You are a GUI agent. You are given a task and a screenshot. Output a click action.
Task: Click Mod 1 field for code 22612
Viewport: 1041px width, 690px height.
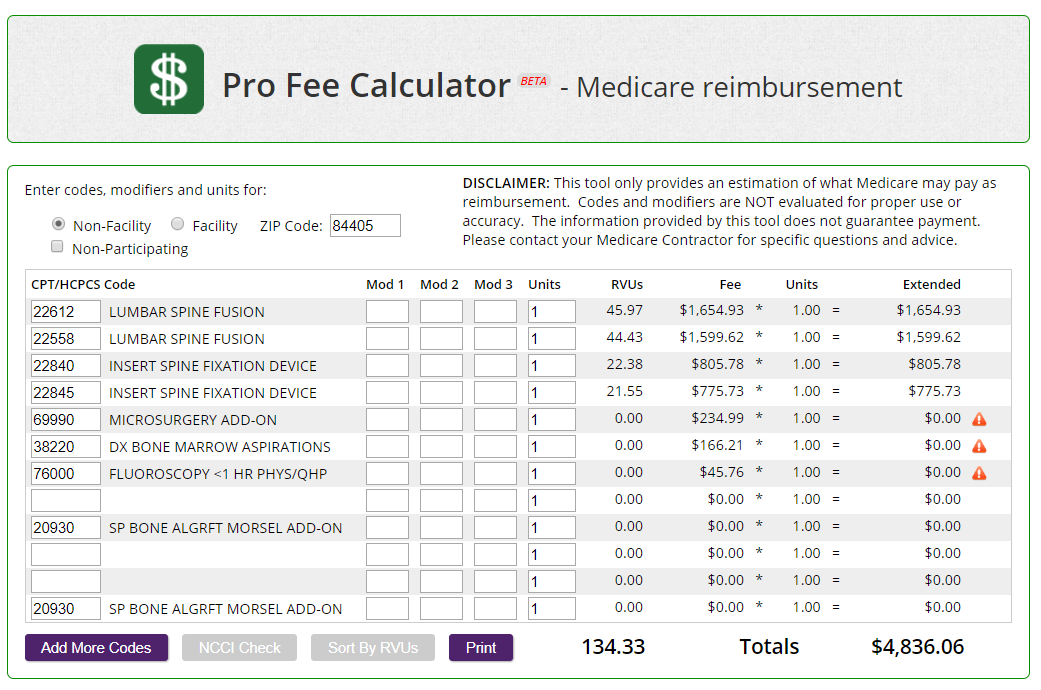pos(387,312)
